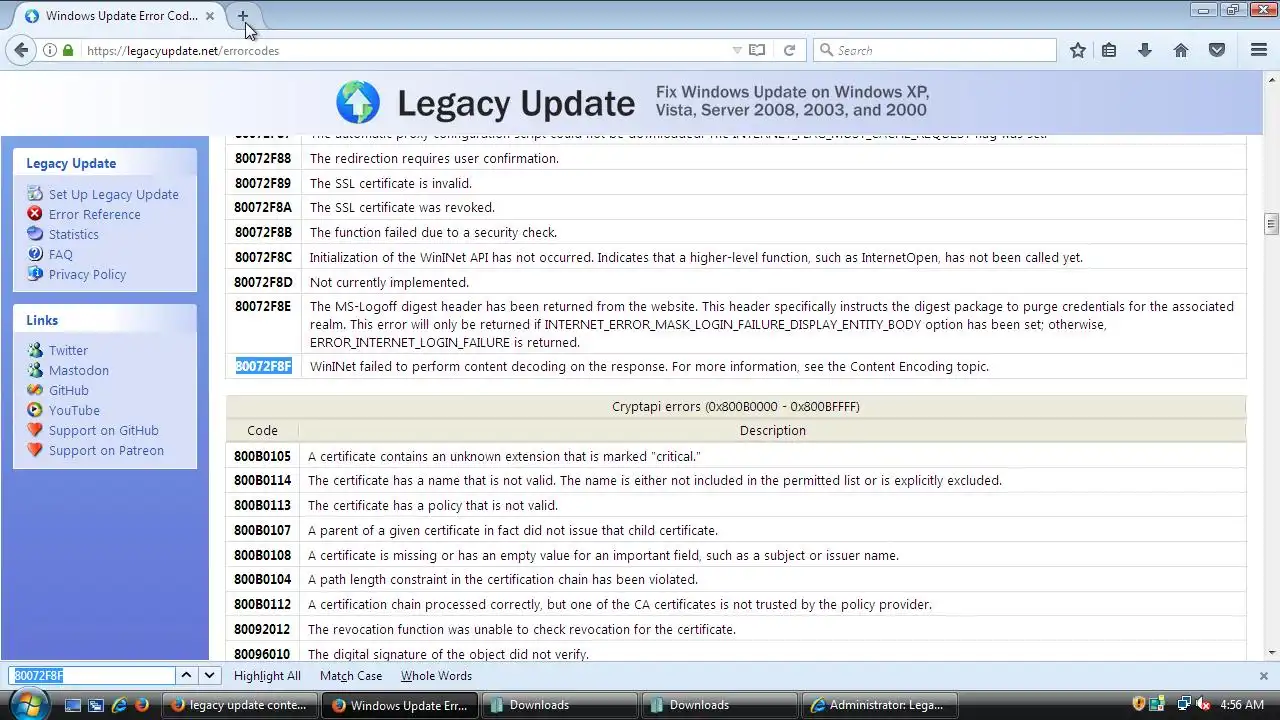The height and width of the screenshot is (720, 1280).
Task: Enter Reader View with the book icon
Action: (757, 50)
